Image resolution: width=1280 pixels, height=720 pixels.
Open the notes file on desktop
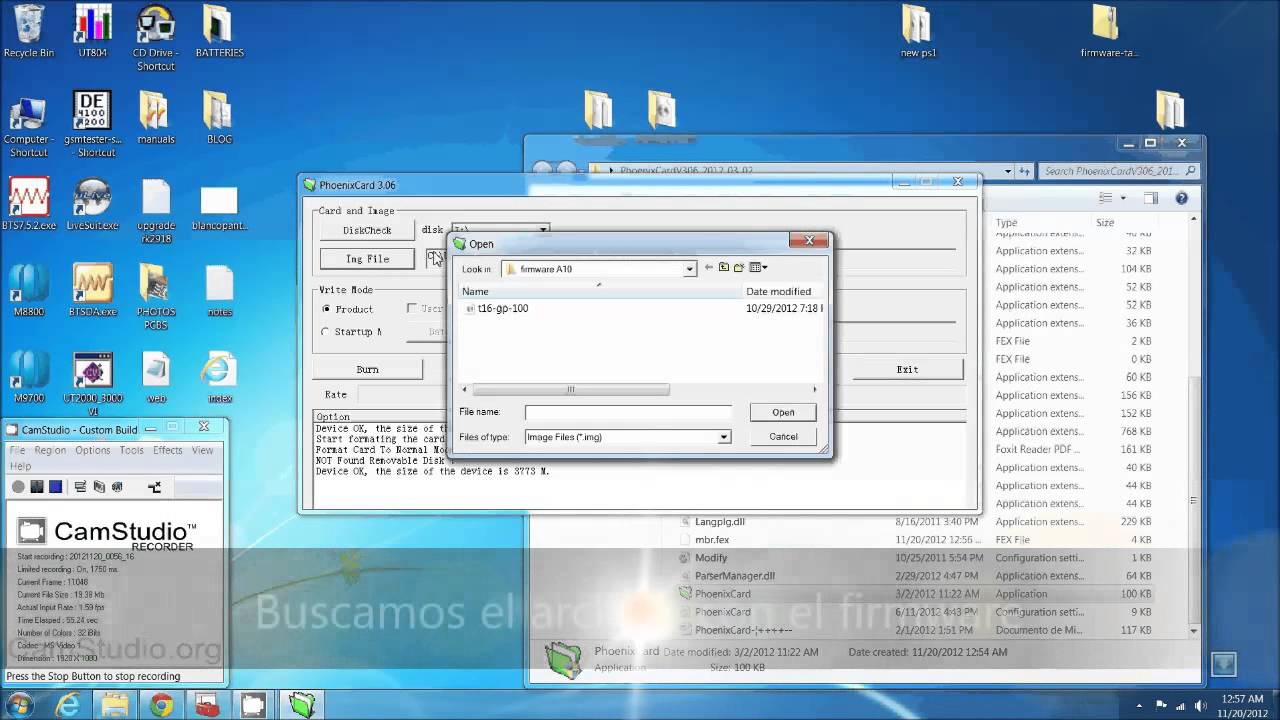(x=219, y=290)
